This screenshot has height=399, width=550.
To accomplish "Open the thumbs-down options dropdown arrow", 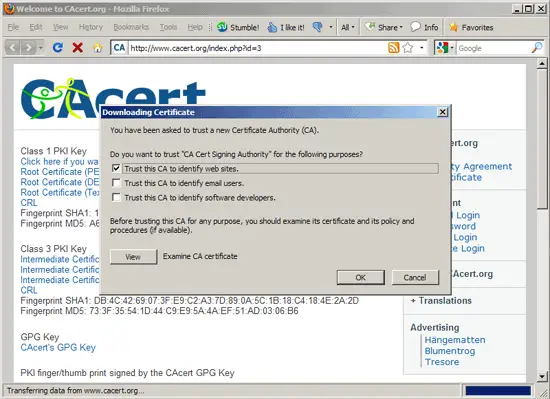I will click(331, 27).
